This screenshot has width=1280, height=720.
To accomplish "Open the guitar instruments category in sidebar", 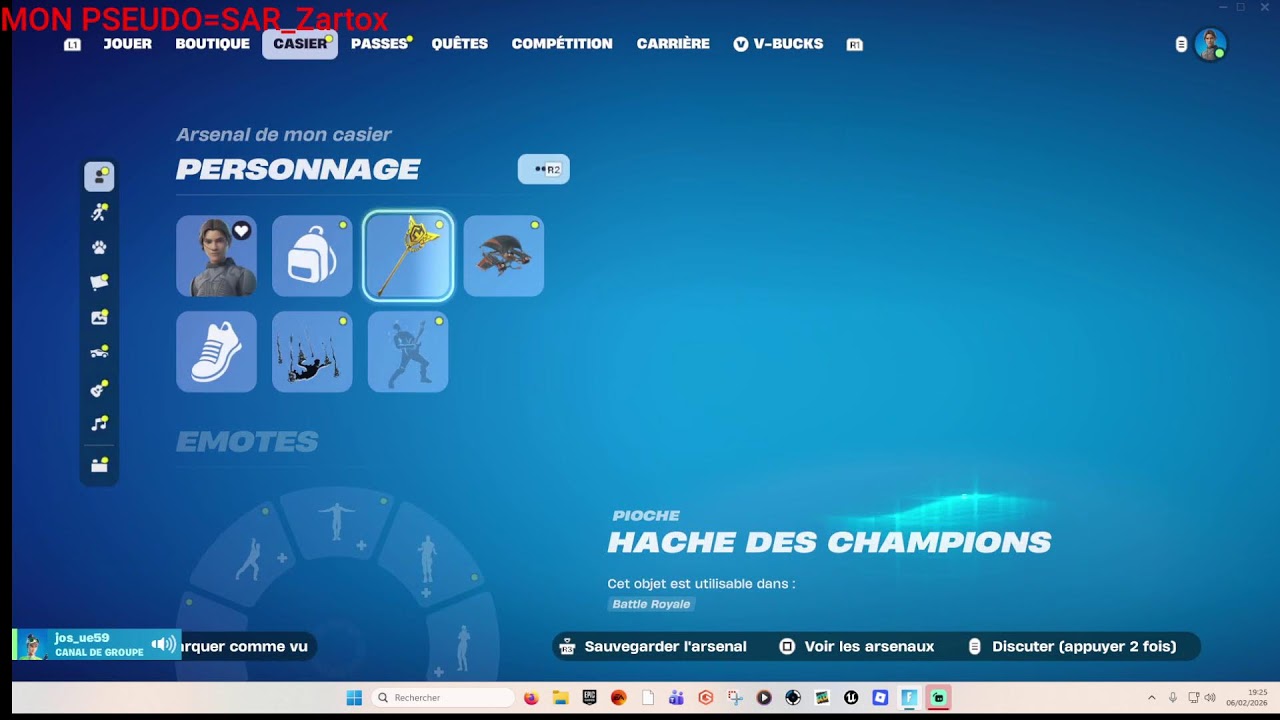I will coord(99,388).
